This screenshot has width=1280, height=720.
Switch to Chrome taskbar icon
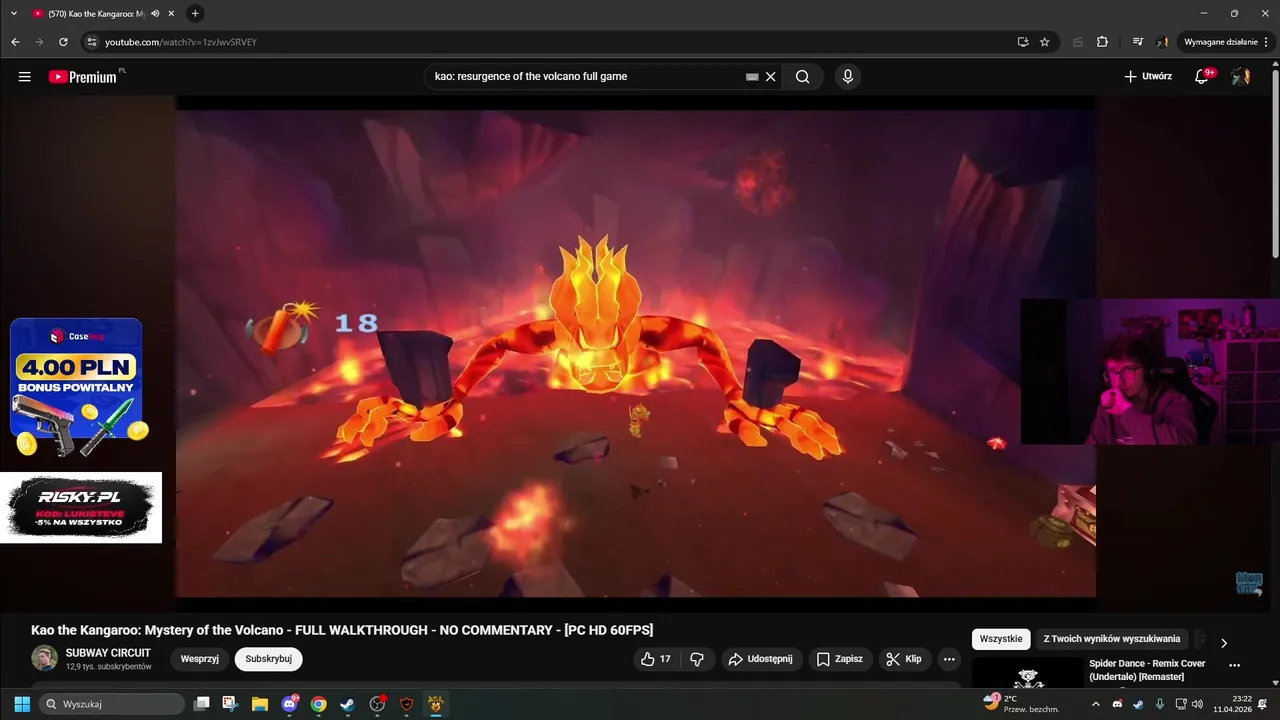318,704
